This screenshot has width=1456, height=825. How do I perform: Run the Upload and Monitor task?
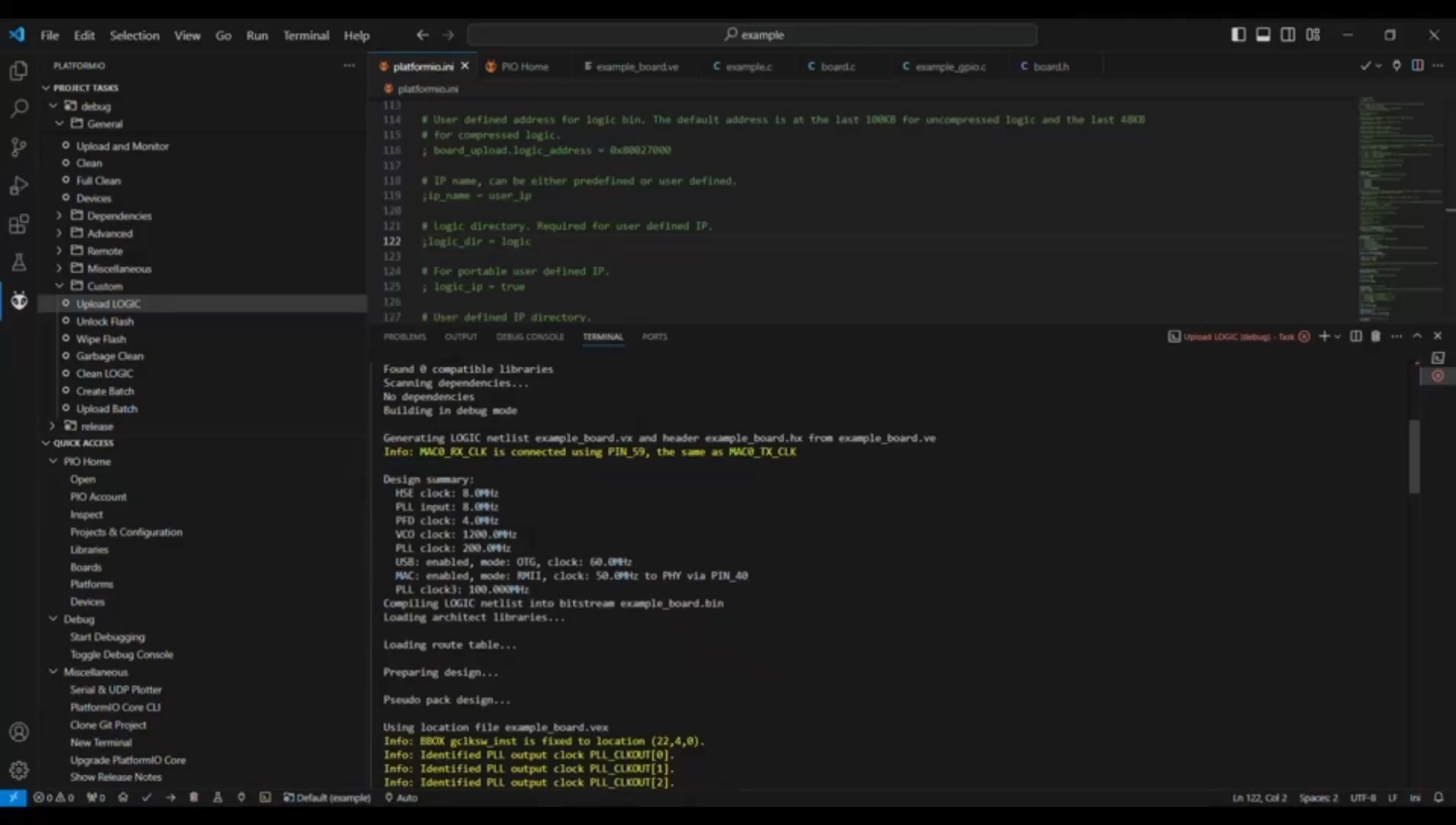click(122, 146)
